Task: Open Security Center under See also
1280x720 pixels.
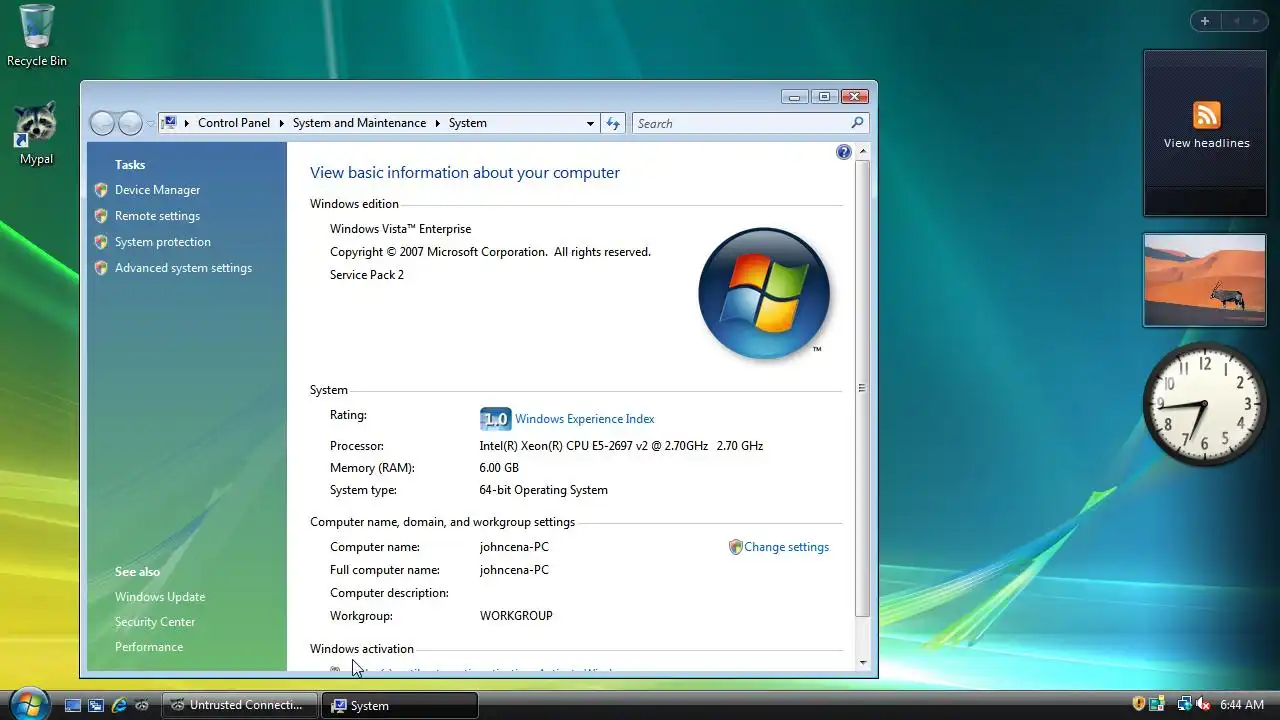Action: 155,622
